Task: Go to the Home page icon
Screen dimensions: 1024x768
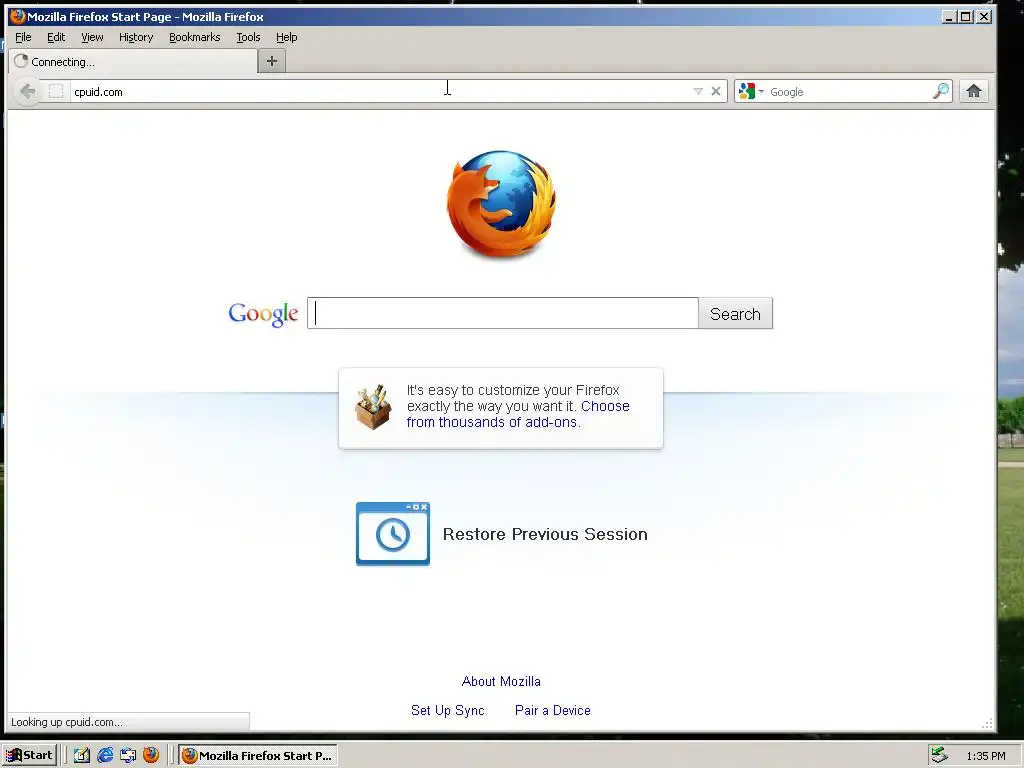Action: coord(974,91)
